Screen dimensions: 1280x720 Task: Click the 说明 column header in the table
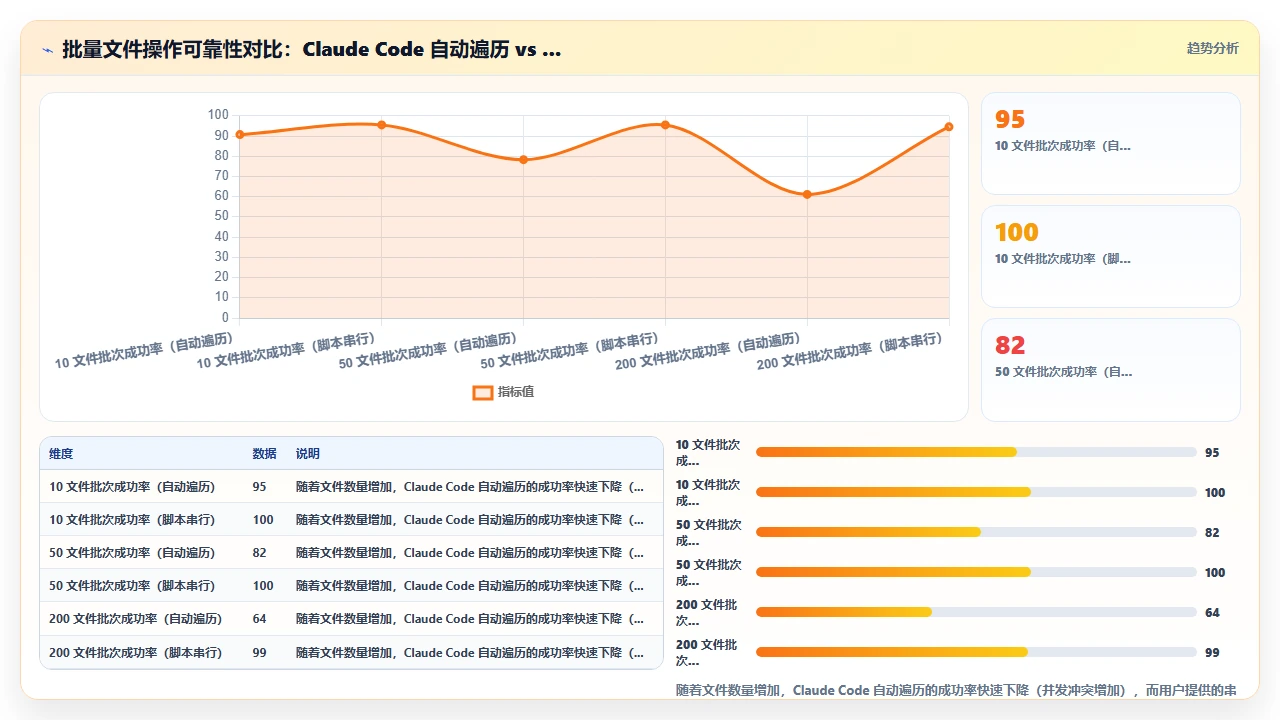308,454
